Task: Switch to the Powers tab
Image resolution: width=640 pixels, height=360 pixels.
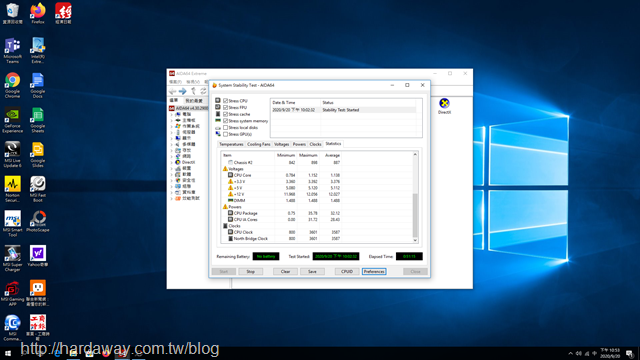Action: (x=299, y=144)
